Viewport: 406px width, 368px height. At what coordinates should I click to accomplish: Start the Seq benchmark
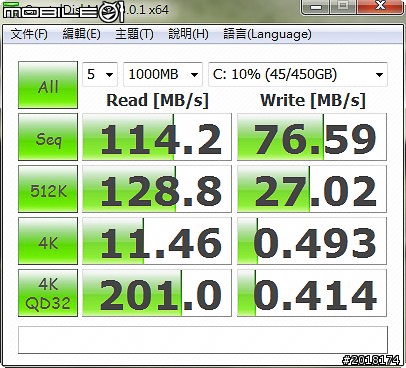tap(48, 137)
